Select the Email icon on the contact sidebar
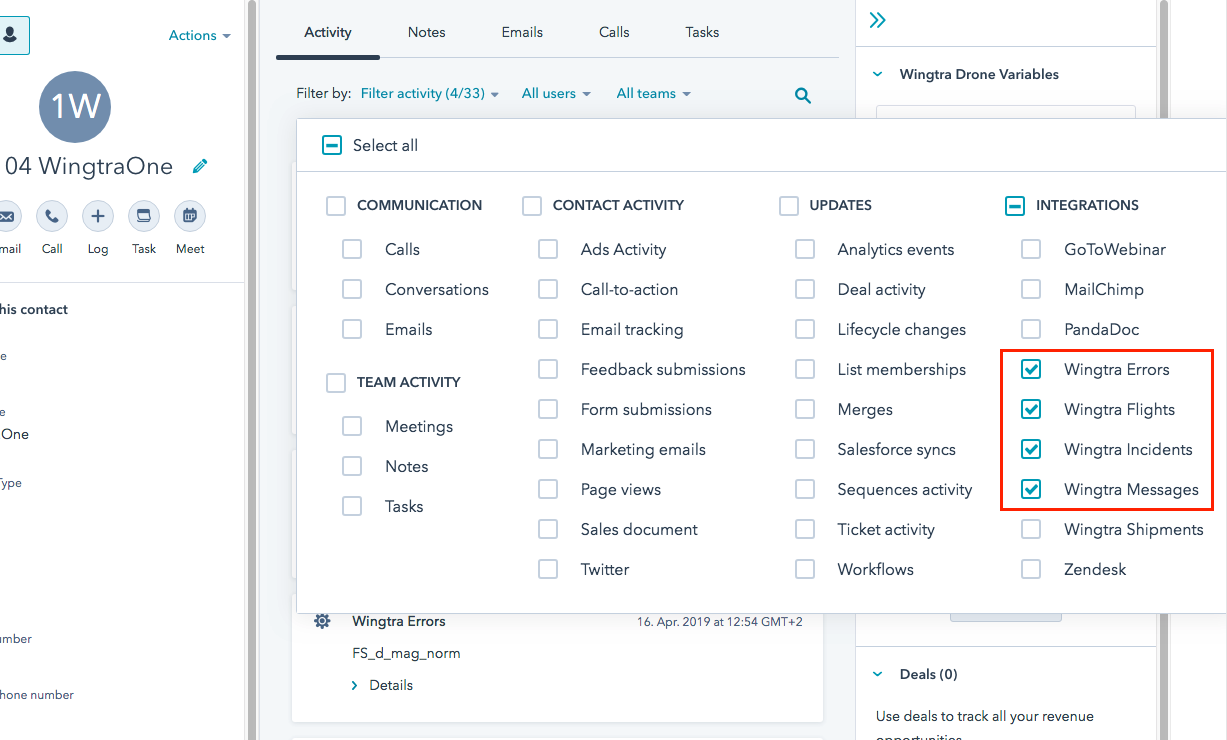The image size is (1227, 740). (x=6, y=215)
